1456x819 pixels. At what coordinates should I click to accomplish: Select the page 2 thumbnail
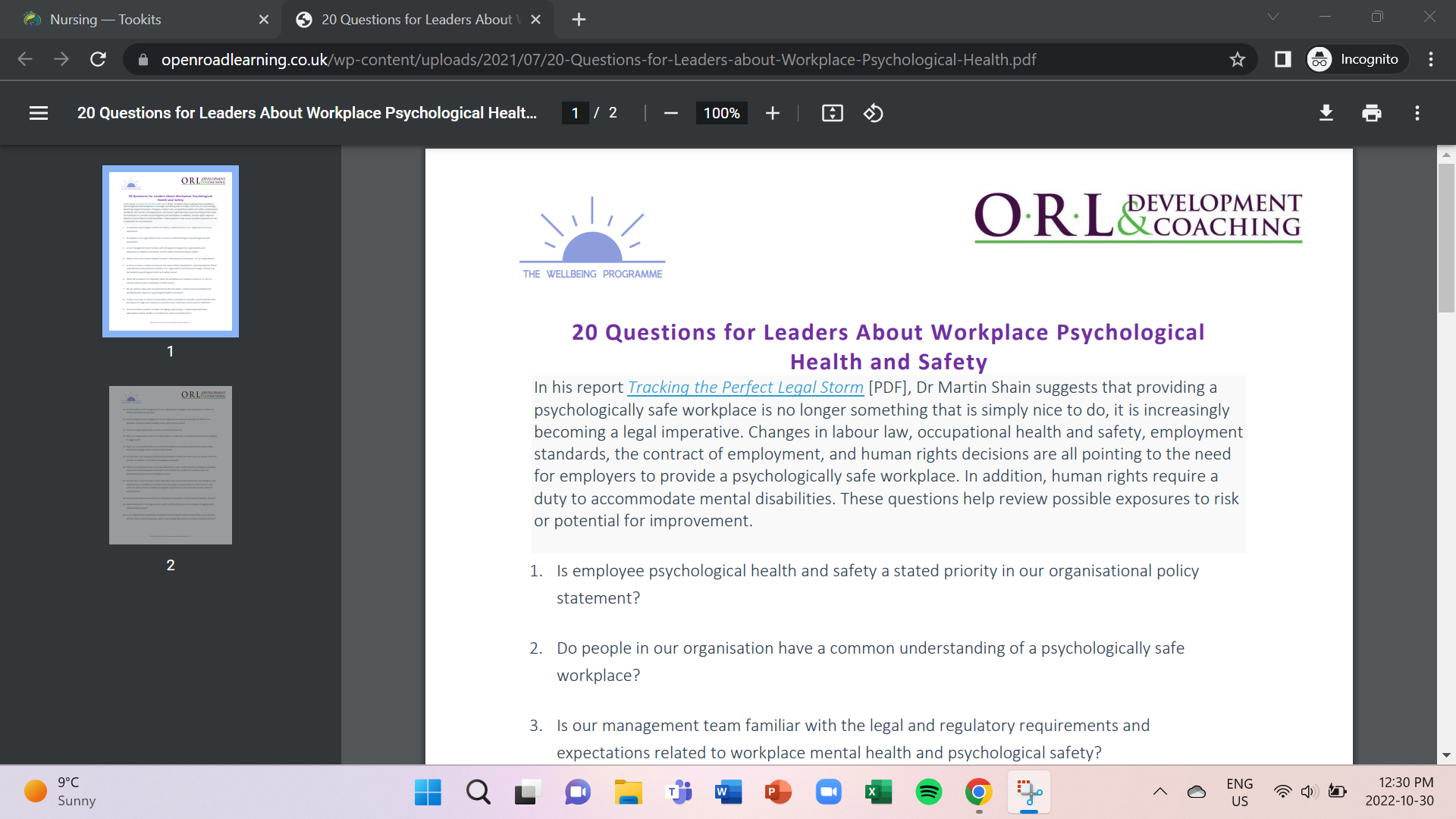tap(171, 465)
